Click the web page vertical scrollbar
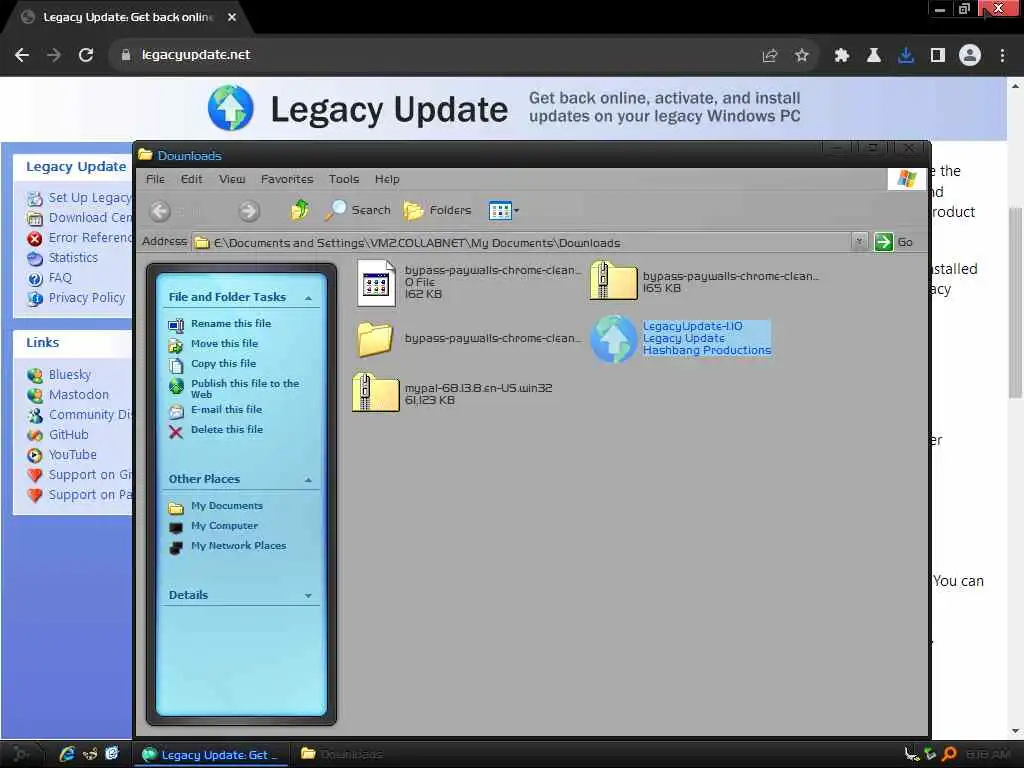Screen dimensions: 1024x768 [x=1015, y=302]
